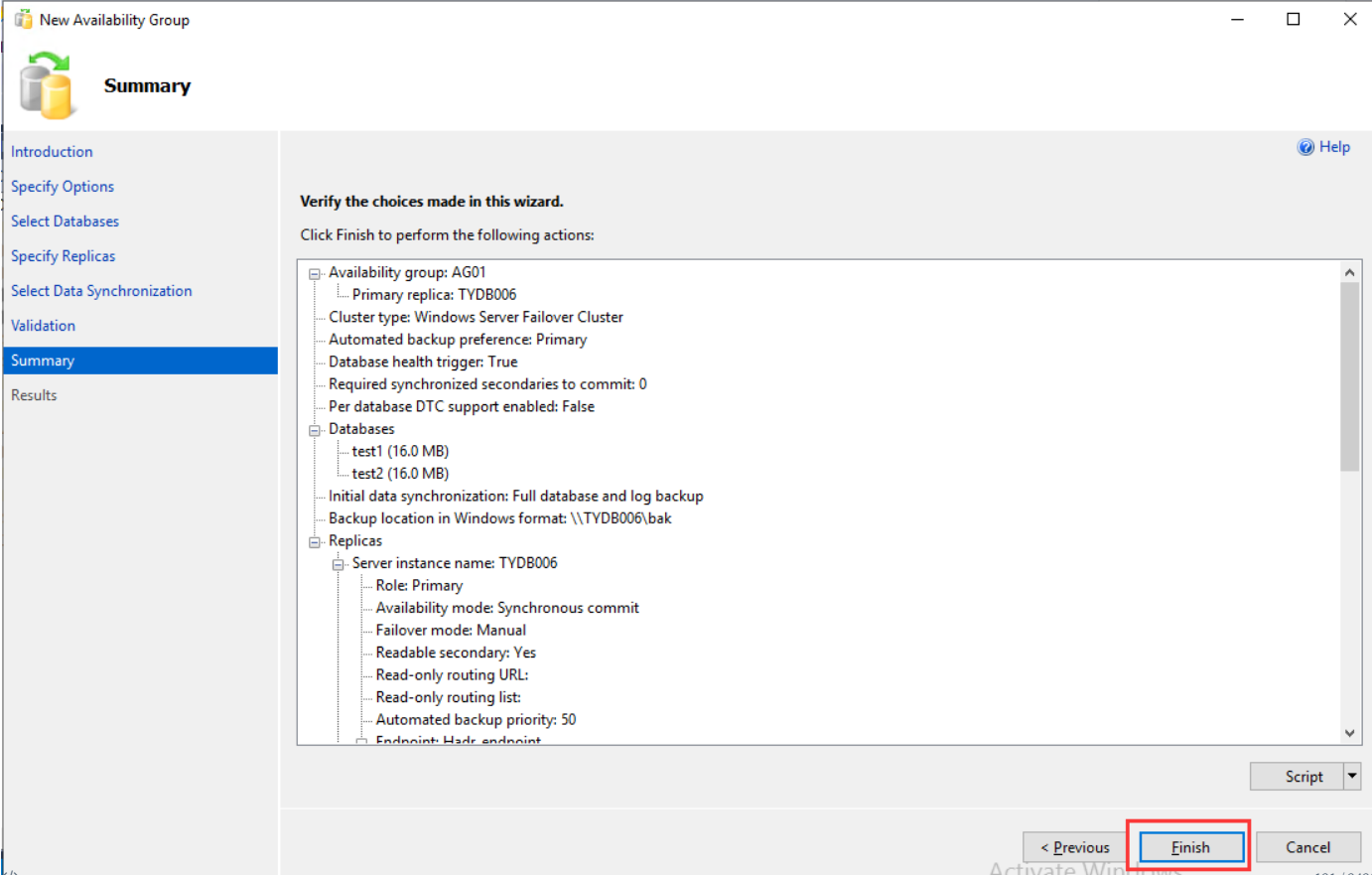This screenshot has width=1372, height=875.
Task: Select the Primary replica: TYDB006 row
Action: (434, 294)
